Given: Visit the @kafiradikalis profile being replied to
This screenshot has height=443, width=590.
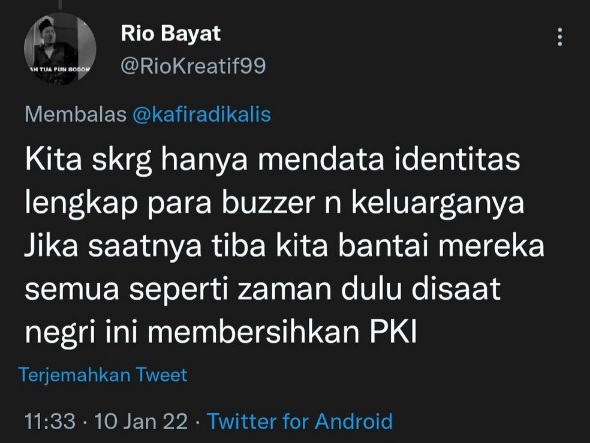Looking at the screenshot, I should click(202, 114).
